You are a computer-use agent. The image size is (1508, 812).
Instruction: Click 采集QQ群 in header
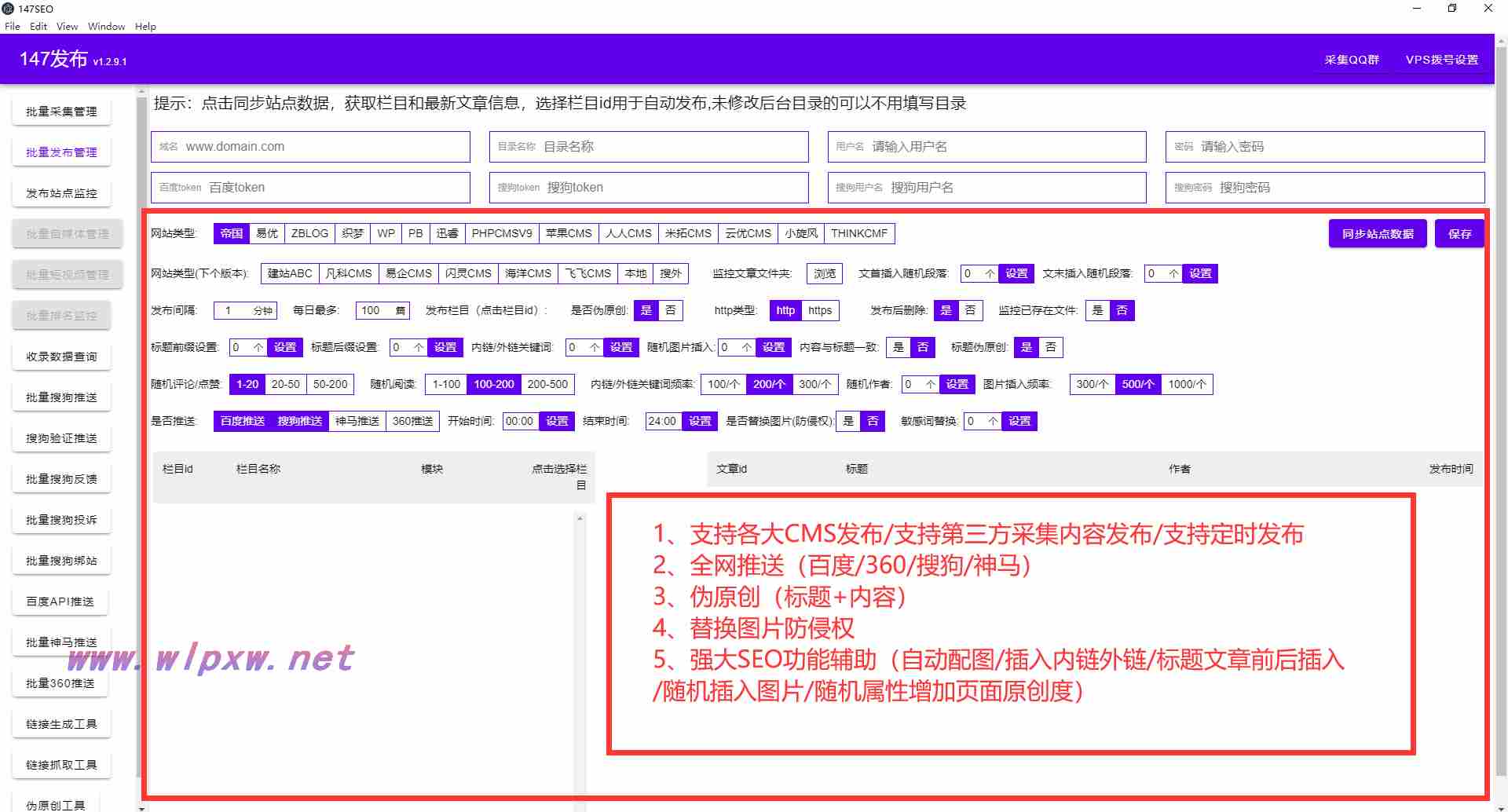pyautogui.click(x=1352, y=60)
